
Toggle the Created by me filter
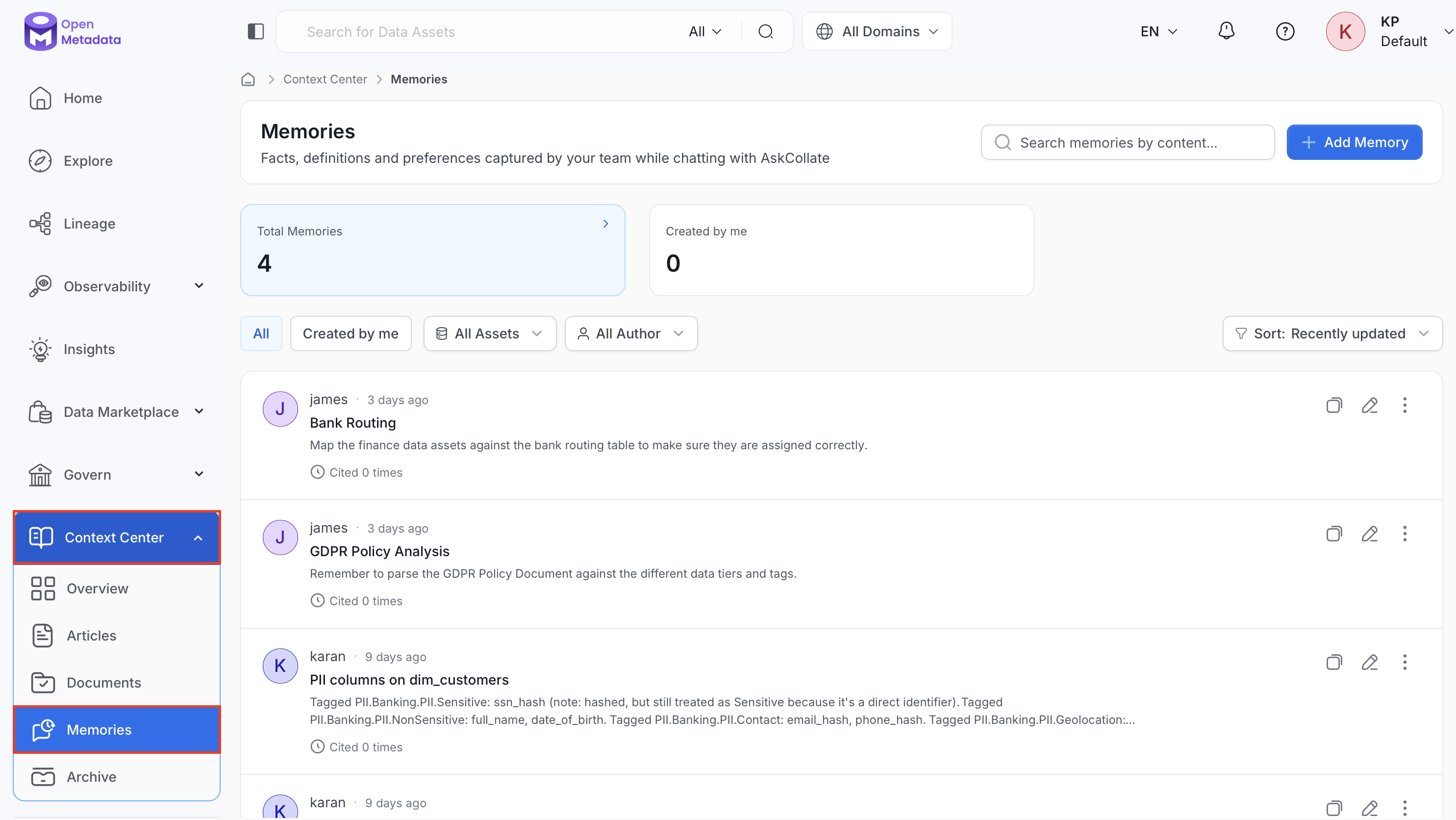tap(351, 333)
